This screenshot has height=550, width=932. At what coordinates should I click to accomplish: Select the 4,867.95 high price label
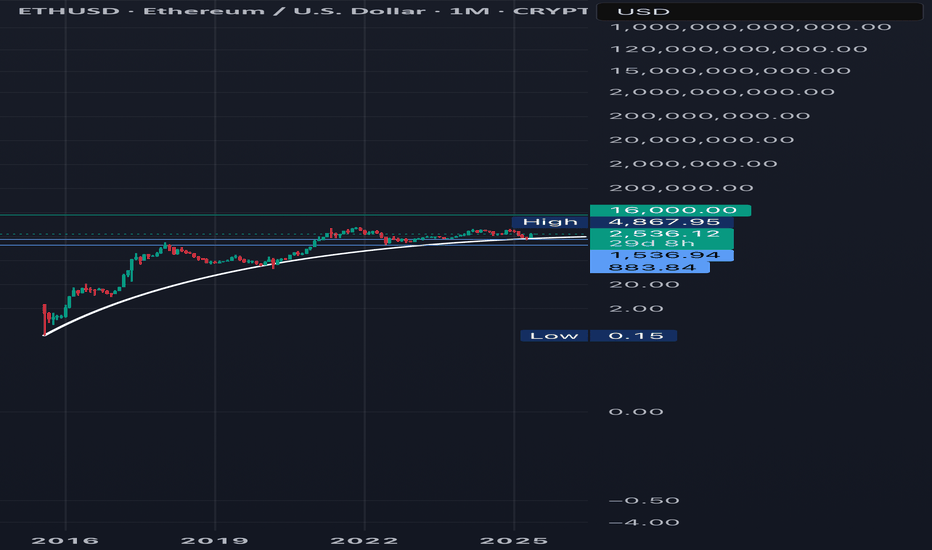[662, 222]
